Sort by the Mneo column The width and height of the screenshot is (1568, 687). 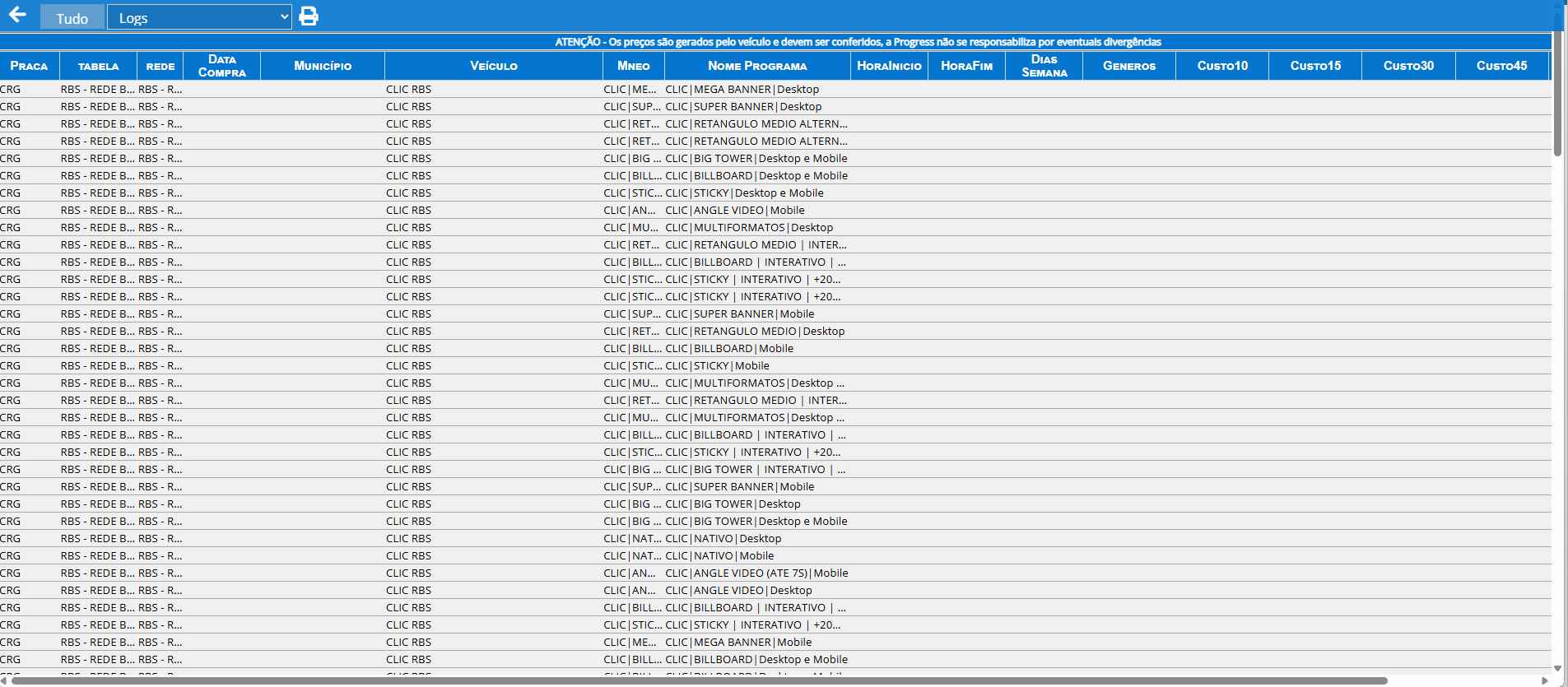click(634, 66)
